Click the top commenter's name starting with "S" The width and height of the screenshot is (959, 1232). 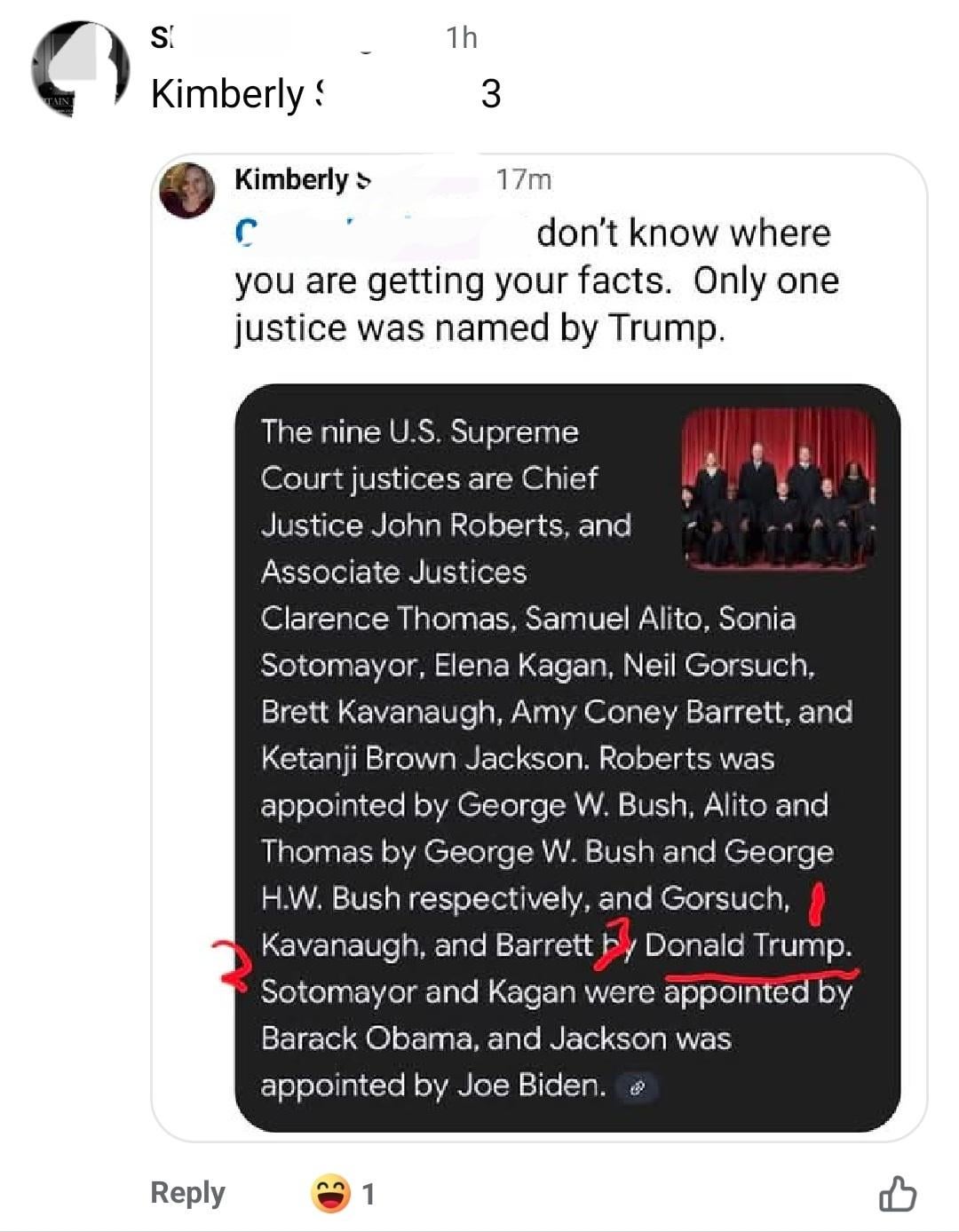click(x=162, y=38)
